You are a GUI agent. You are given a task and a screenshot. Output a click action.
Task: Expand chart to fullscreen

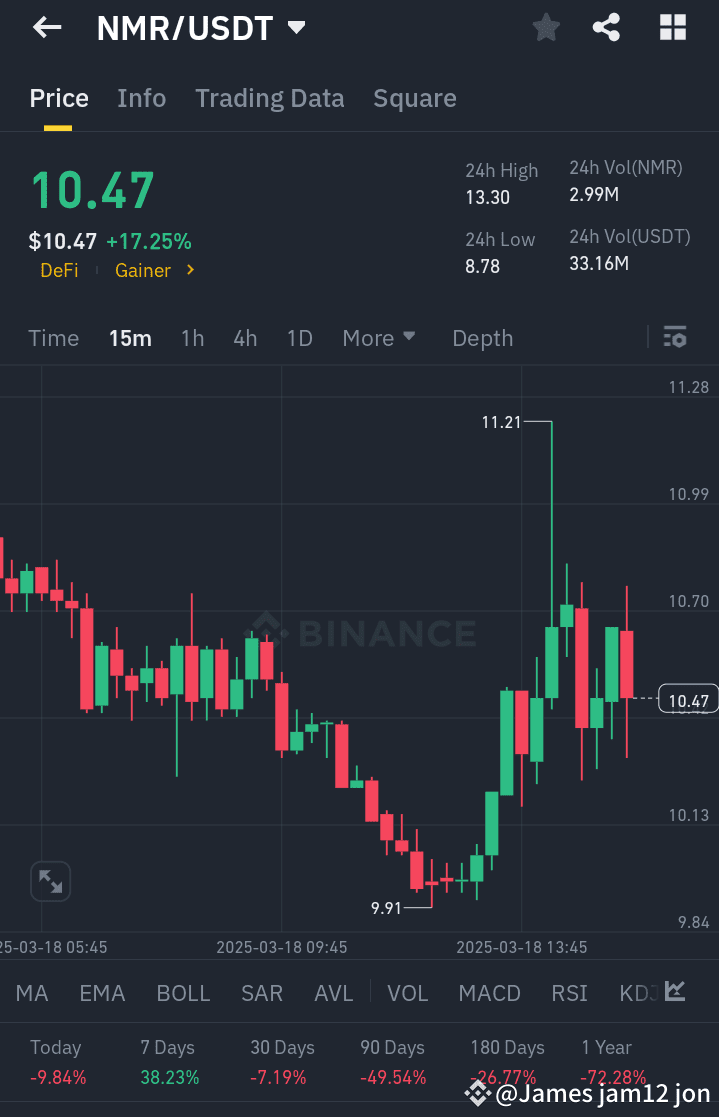[x=51, y=881]
